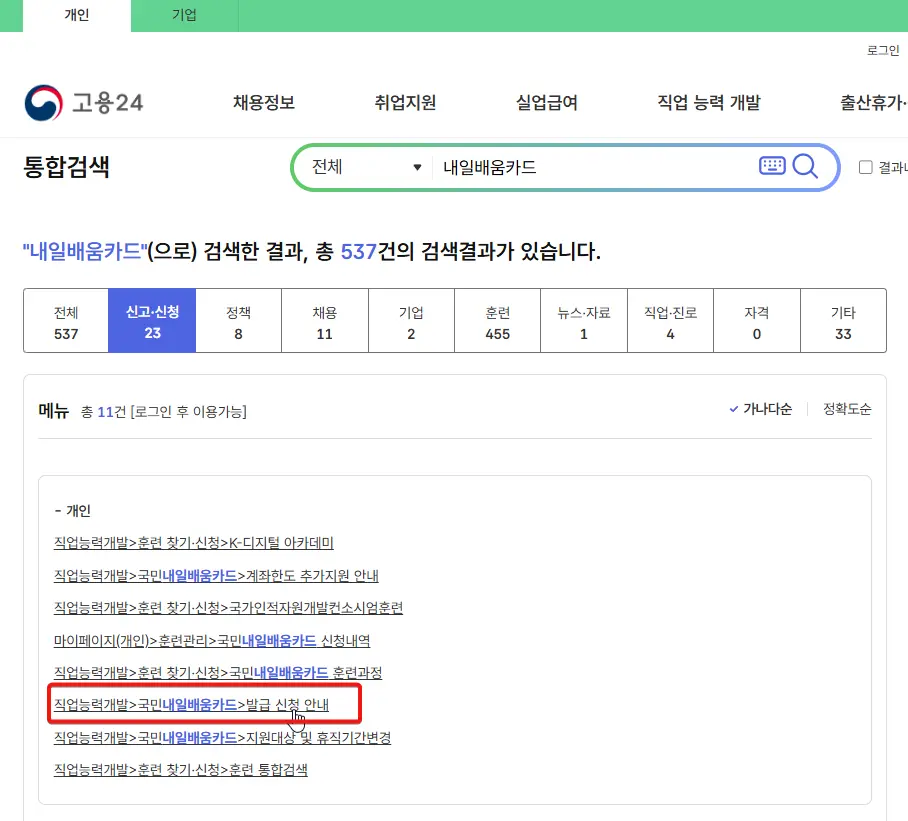The height and width of the screenshot is (821, 908).
Task: Sort results by 정확도순
Action: click(x=847, y=409)
